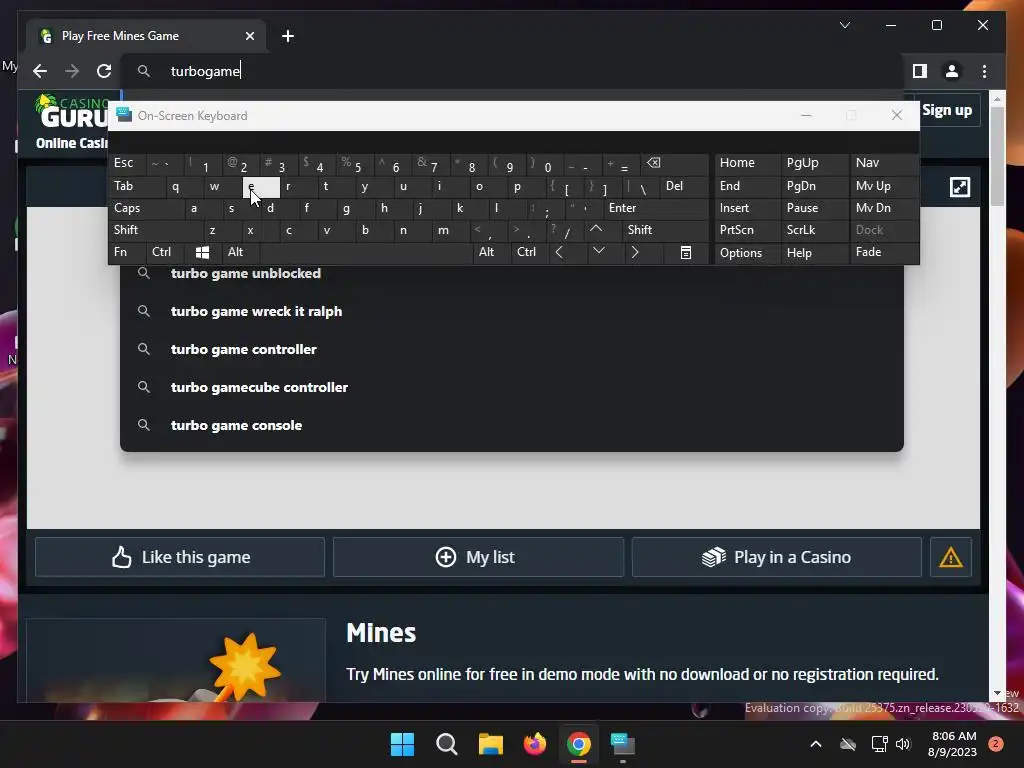Select suggestion turbo game controller
The height and width of the screenshot is (768, 1024).
pos(512,349)
